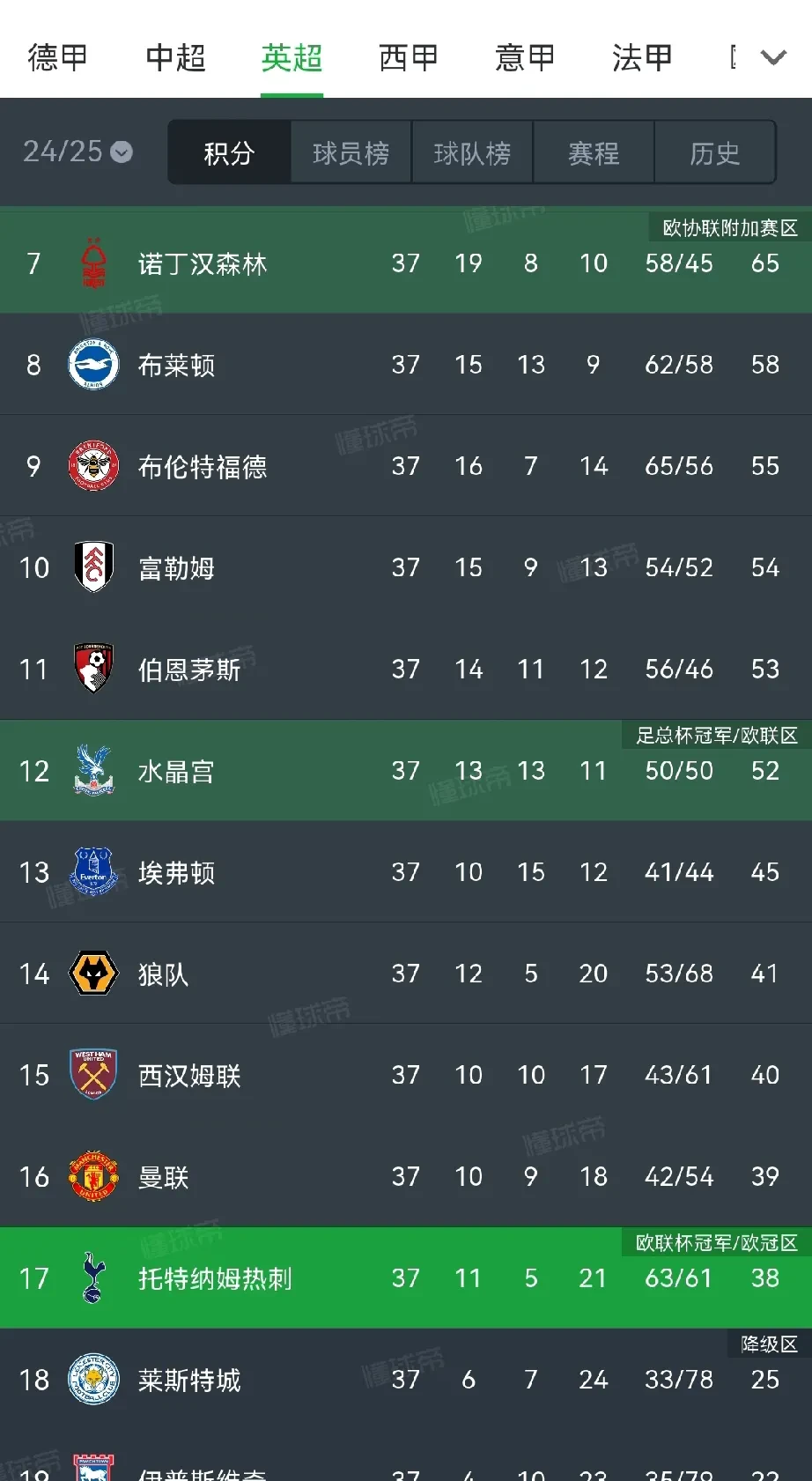
Task: Click the Crystal Palace club badge
Action: coord(93,770)
